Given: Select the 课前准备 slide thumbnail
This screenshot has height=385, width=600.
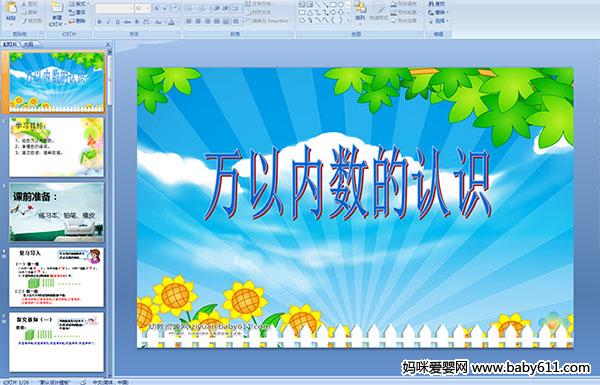Looking at the screenshot, I should 56,212.
